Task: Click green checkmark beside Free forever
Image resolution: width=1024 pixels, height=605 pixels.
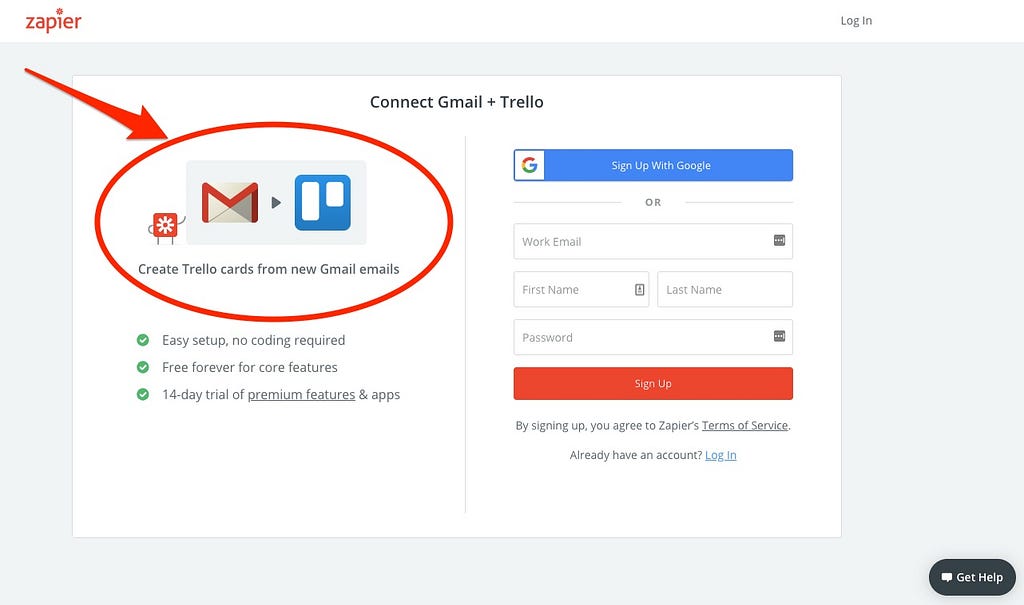Action: [x=142, y=367]
